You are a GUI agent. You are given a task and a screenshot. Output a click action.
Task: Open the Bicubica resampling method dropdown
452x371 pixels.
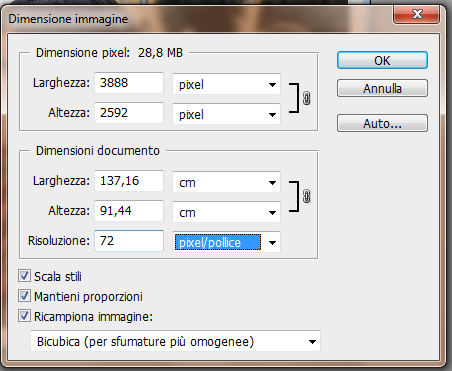click(x=175, y=341)
